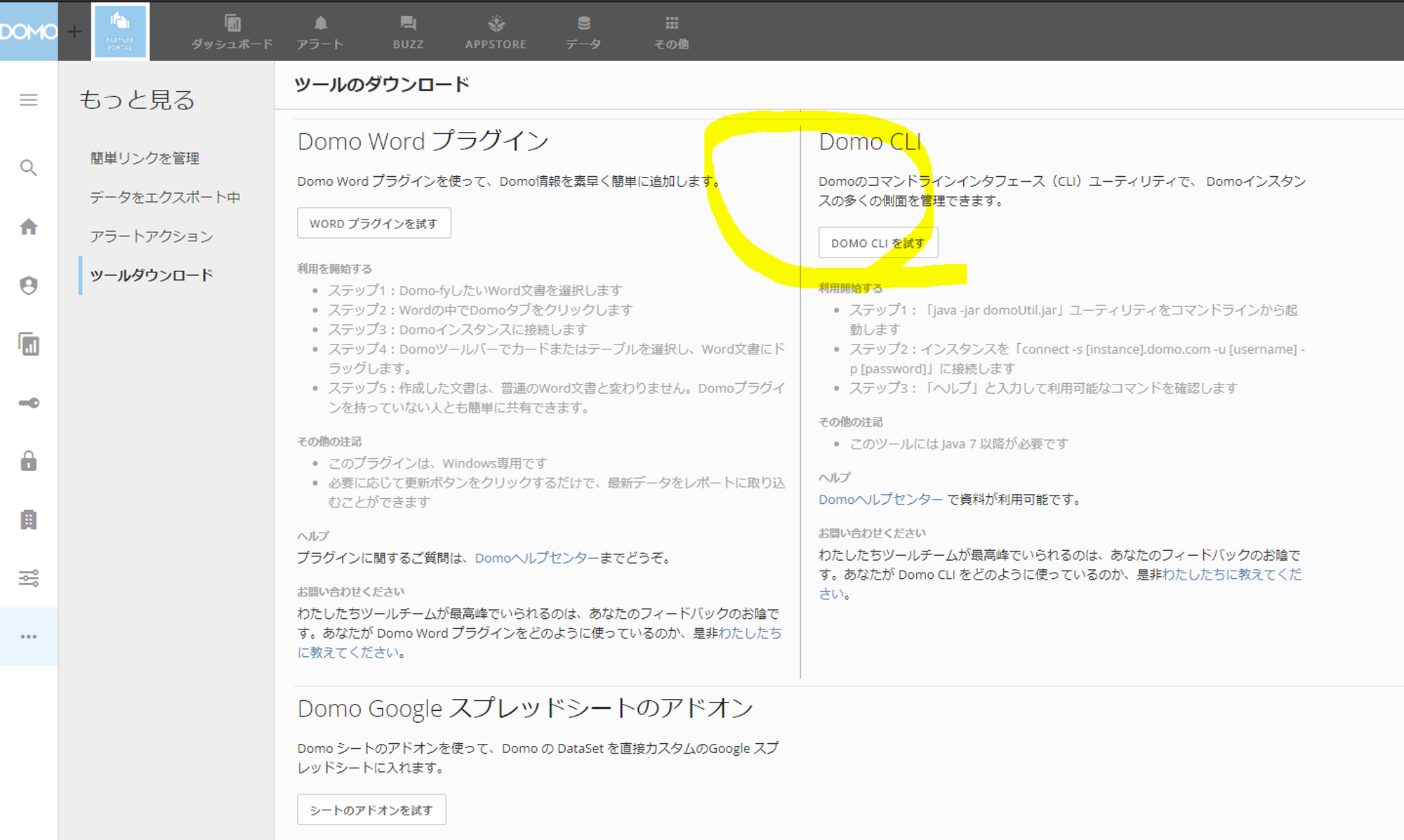Screen dimensions: 1404x840
Task: Open Domoヘルプセンター link under Word plugin
Action: point(537,558)
